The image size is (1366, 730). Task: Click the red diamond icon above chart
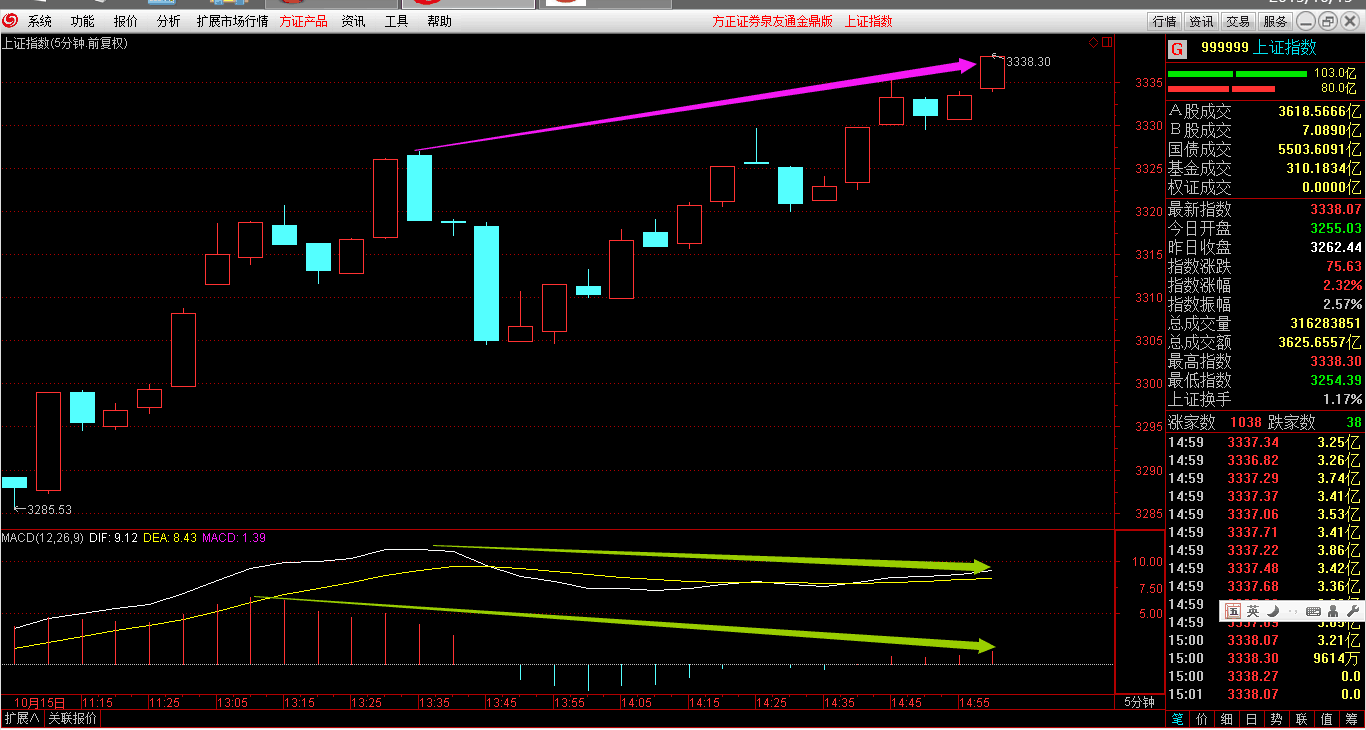point(1093,42)
